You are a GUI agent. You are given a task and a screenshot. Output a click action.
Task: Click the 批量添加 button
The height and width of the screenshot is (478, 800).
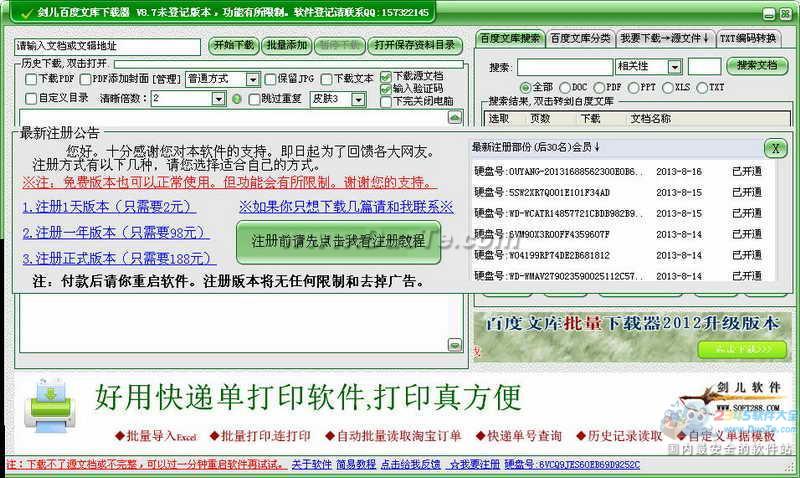tap(287, 45)
